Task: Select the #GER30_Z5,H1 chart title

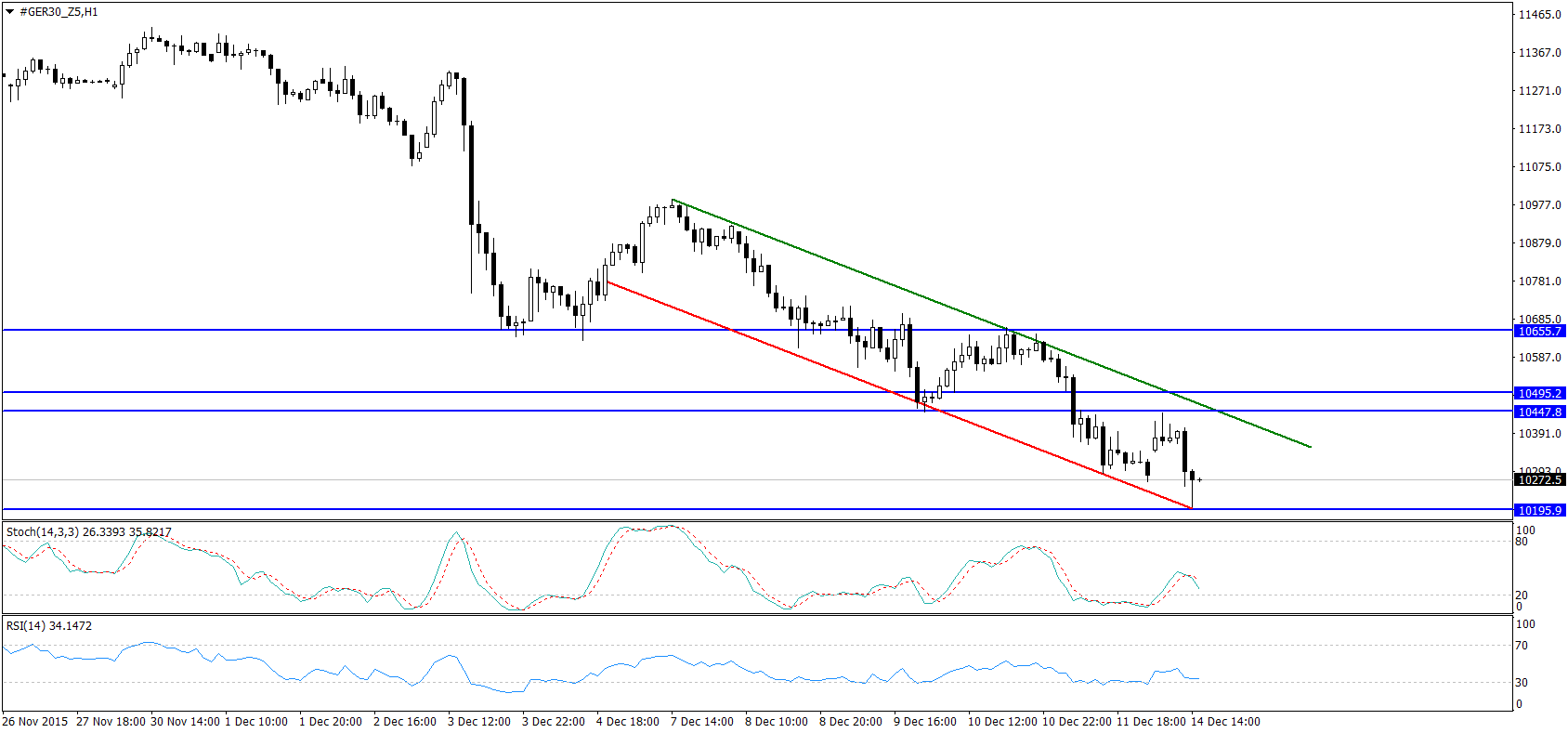Action: click(x=59, y=12)
